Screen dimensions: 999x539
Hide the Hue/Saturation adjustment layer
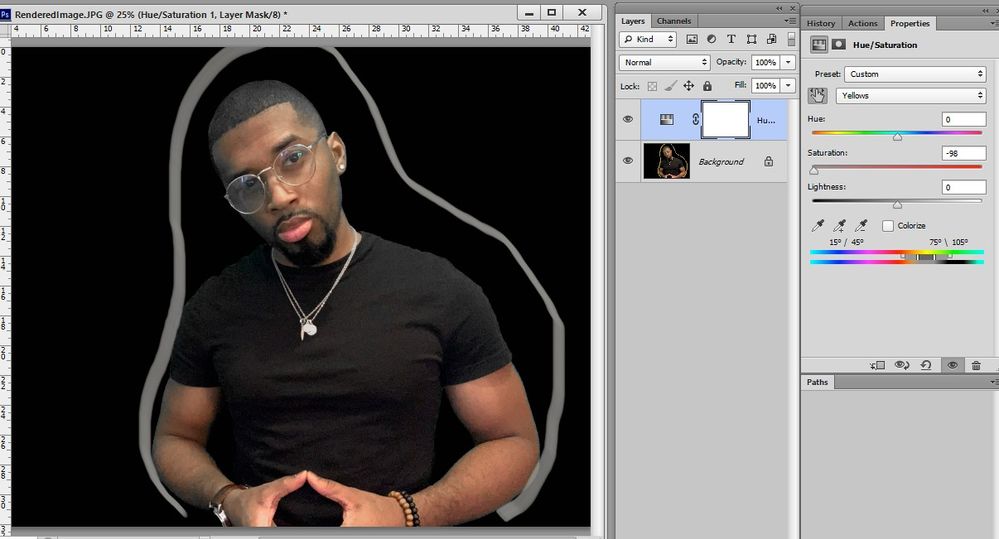[x=628, y=119]
